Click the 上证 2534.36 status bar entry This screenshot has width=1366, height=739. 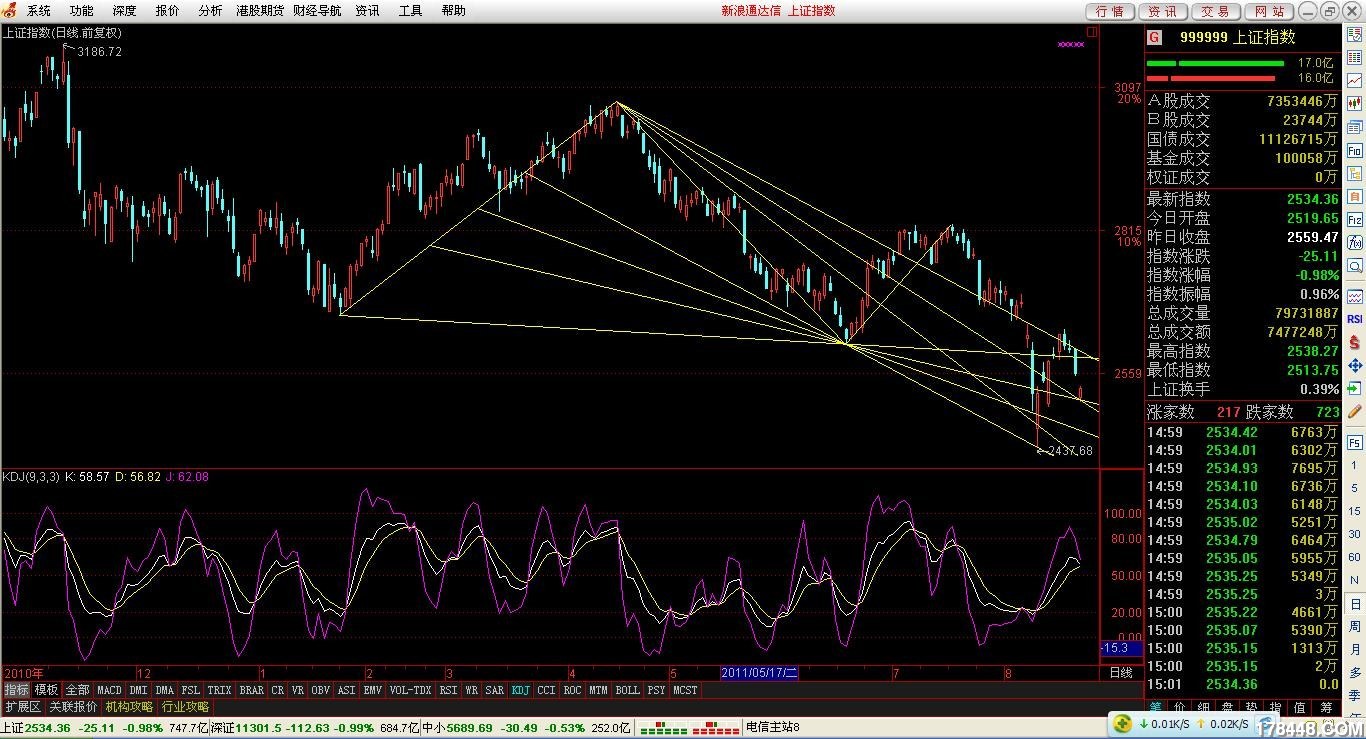tap(104, 727)
